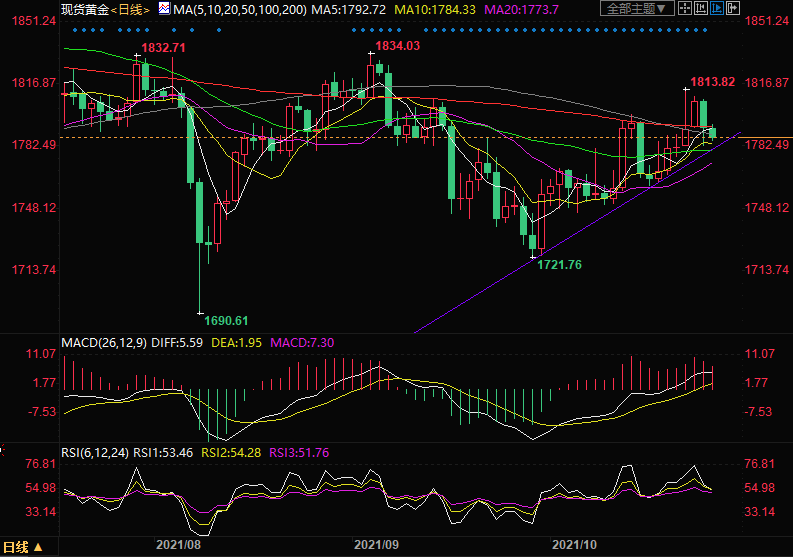The height and width of the screenshot is (557, 793).
Task: Click the 1721.76 low price label
Action: coord(560,264)
